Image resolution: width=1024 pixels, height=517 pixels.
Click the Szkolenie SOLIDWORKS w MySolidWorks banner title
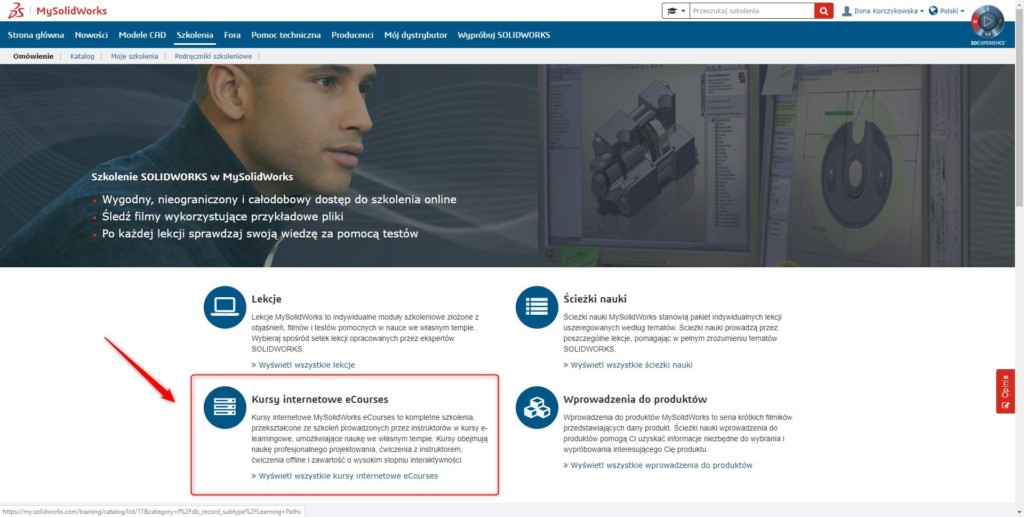click(x=192, y=177)
